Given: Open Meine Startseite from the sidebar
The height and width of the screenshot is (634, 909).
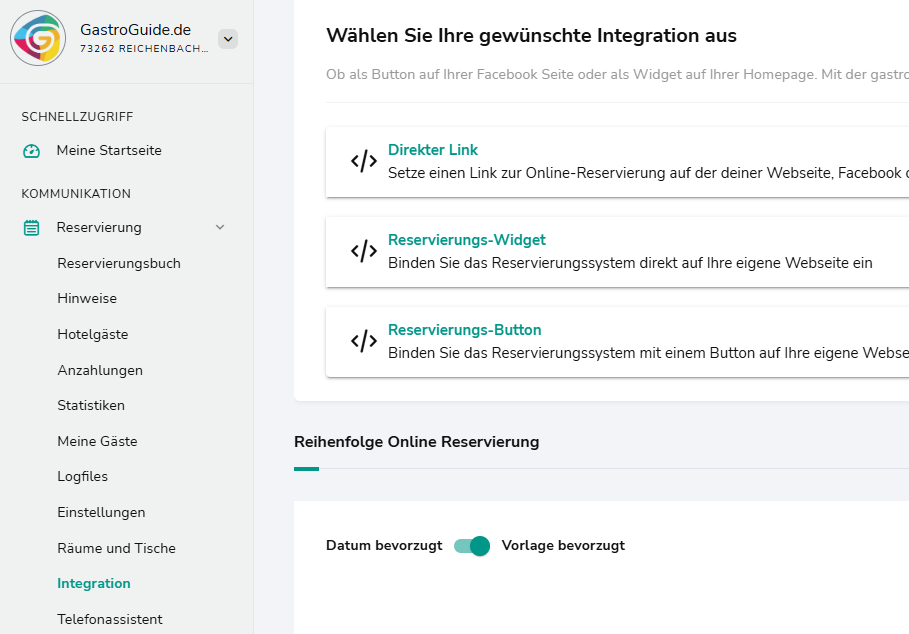Looking at the screenshot, I should pos(108,151).
